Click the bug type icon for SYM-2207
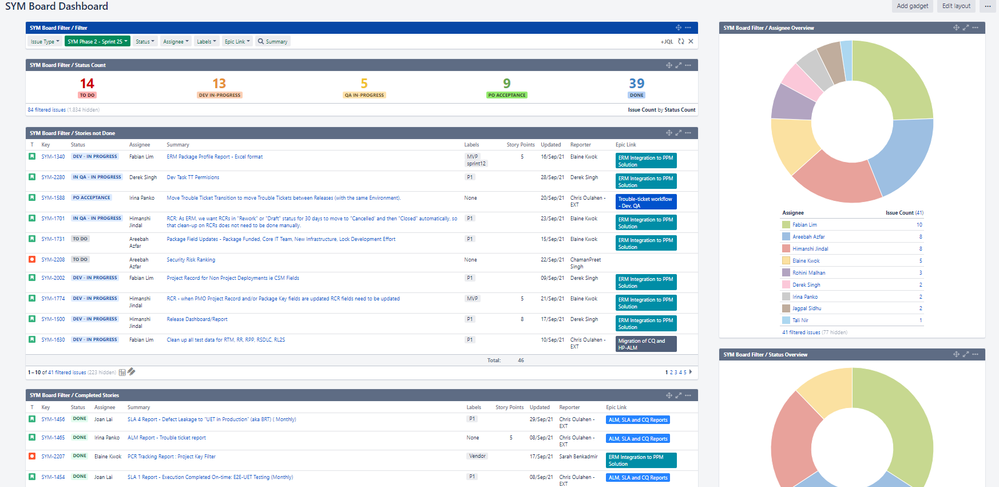 pos(32,456)
